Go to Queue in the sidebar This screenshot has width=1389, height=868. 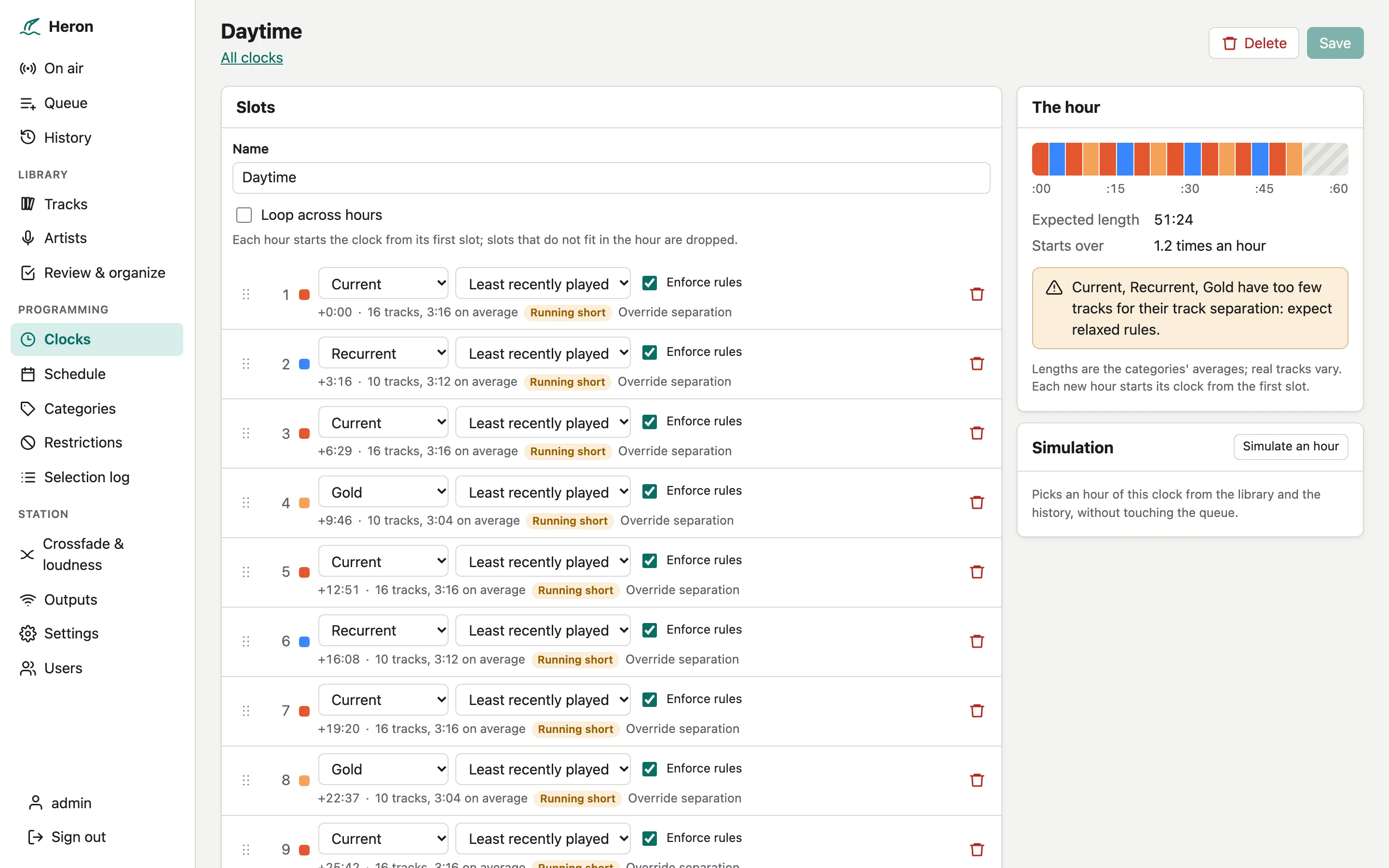coord(96,103)
